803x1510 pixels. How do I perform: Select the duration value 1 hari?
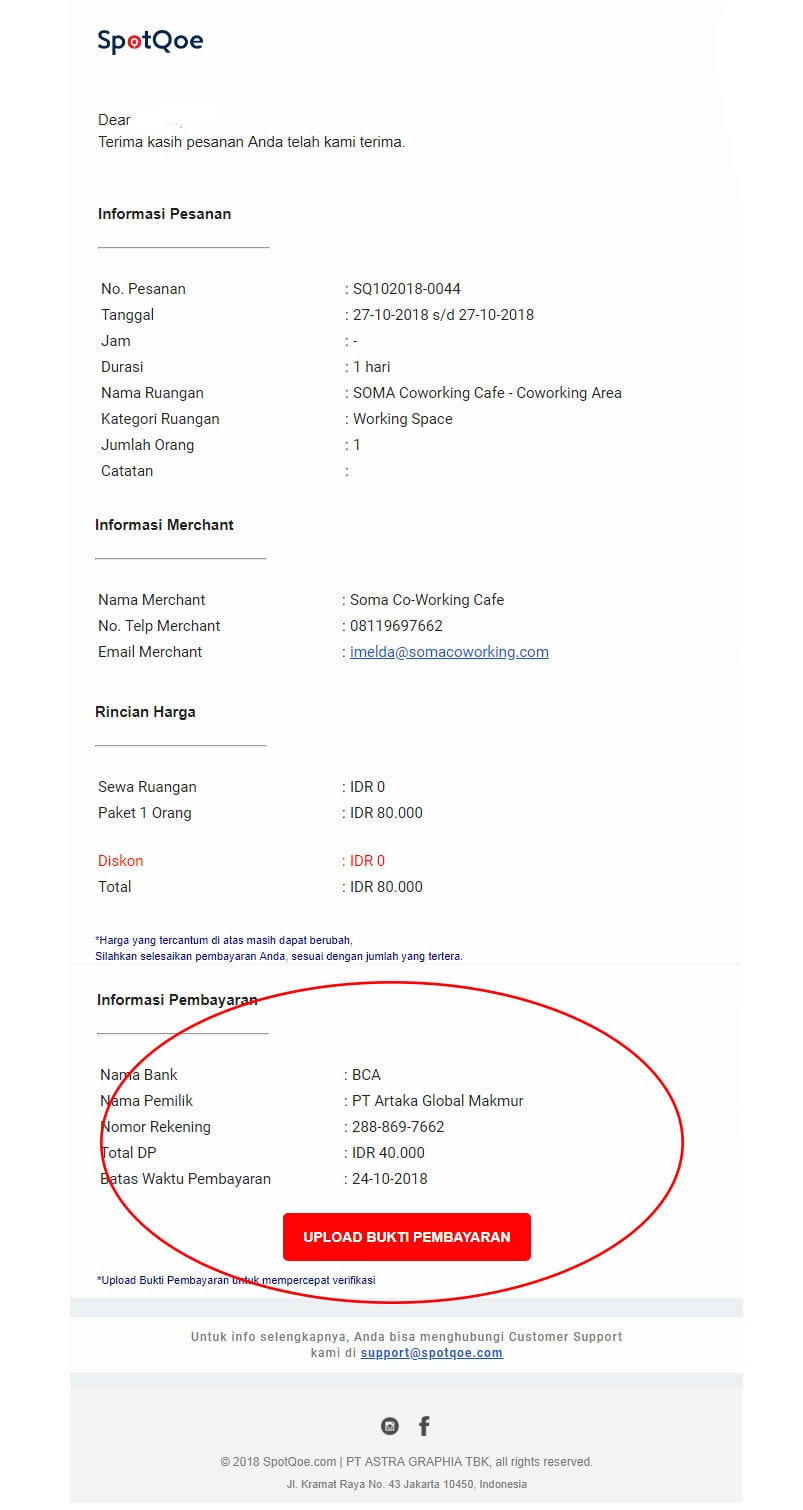pos(371,367)
